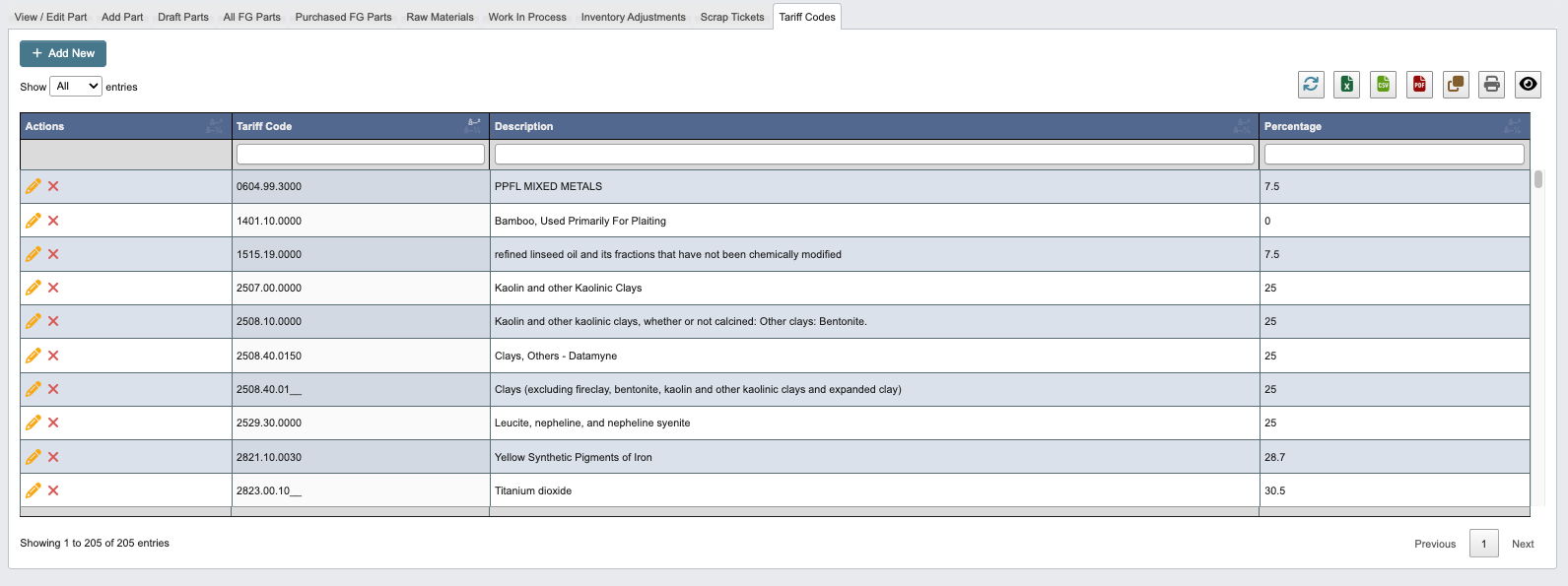Sort by Percentage column header
The width and height of the screenshot is (1568, 586).
[x=1395, y=126]
